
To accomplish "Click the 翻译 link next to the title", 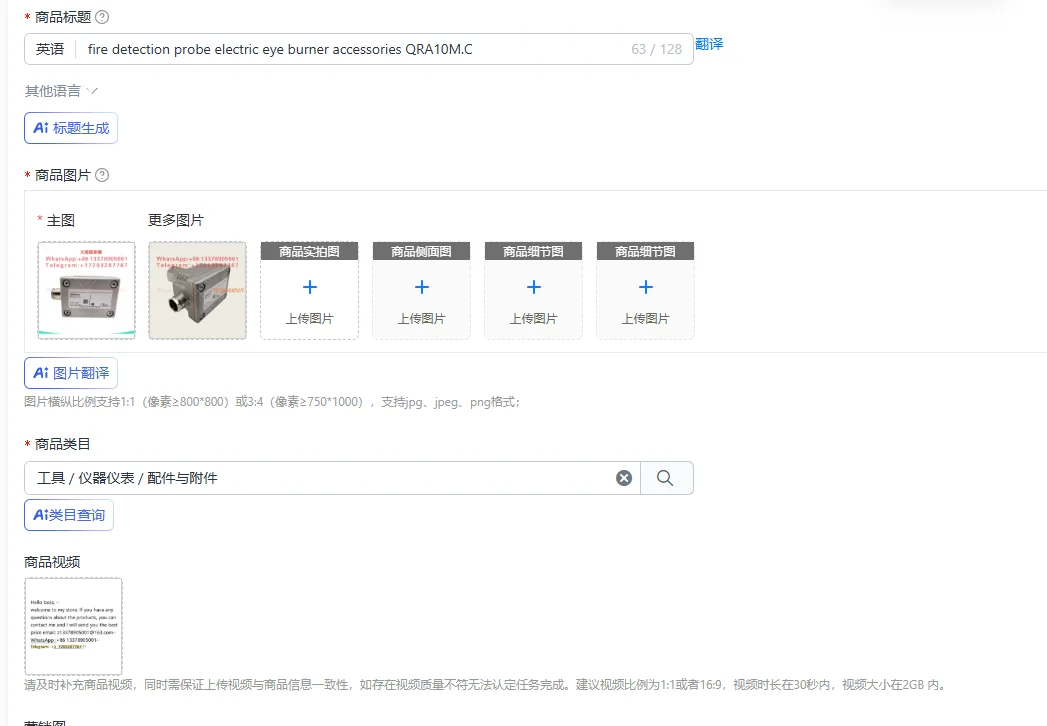I will coord(709,44).
